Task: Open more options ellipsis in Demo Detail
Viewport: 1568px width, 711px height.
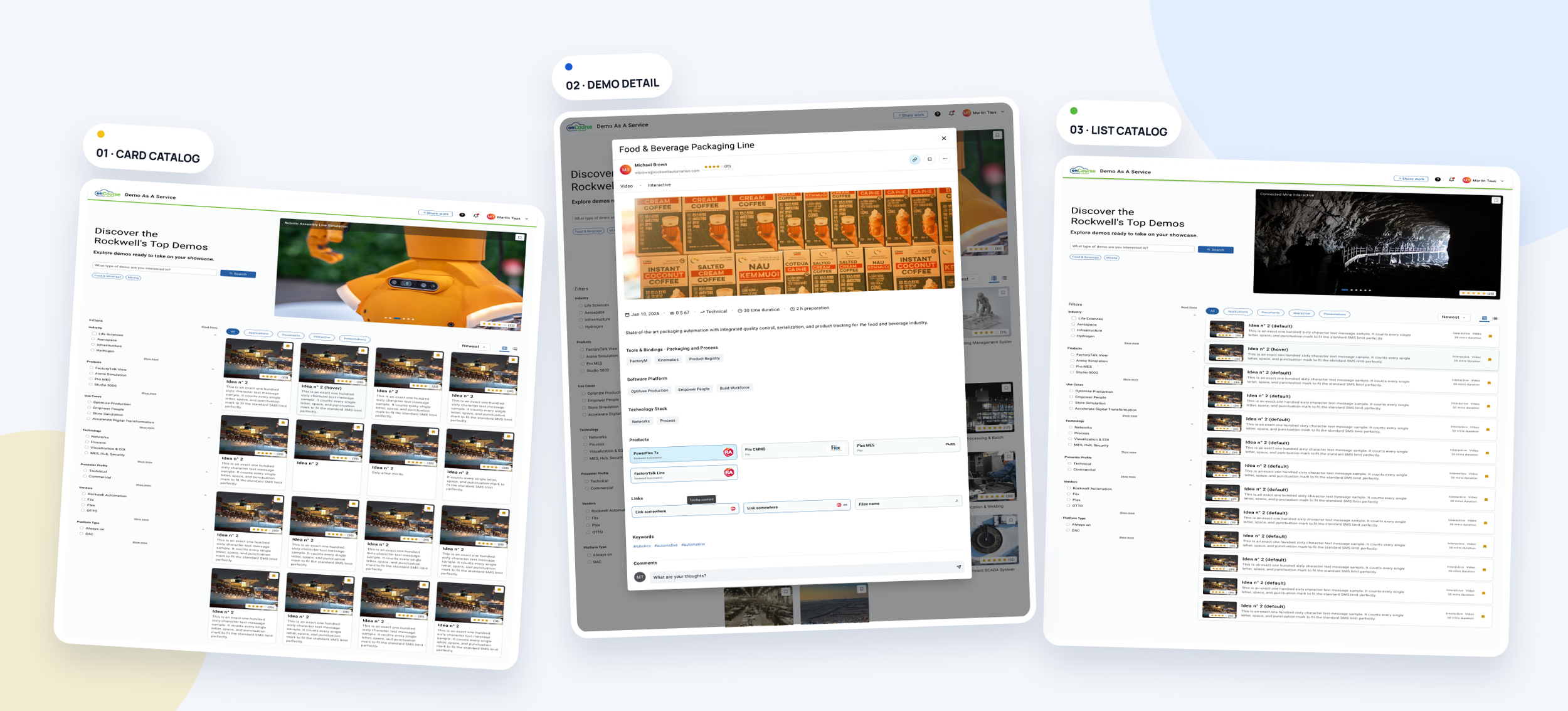Action: 945,158
